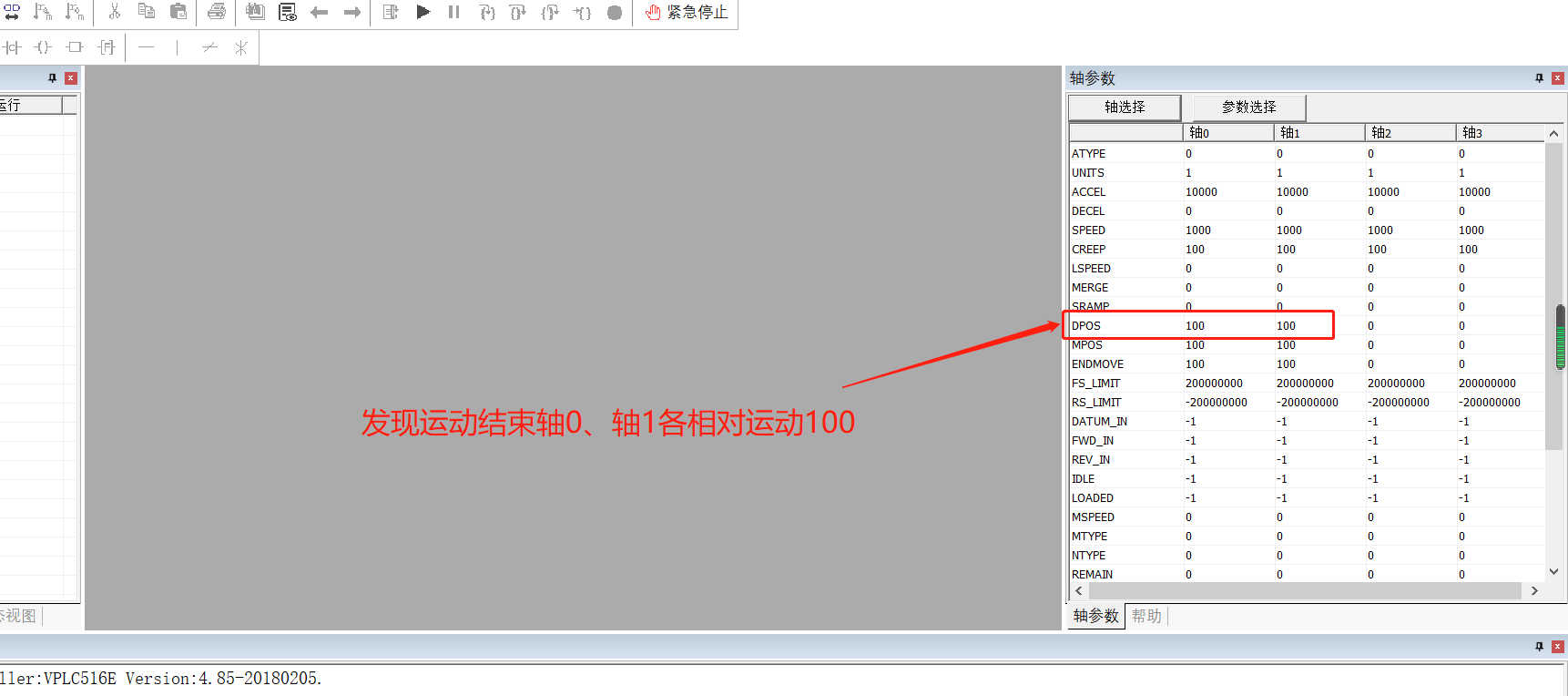Click the Cut scissors icon
This screenshot has height=696, width=1568.
(x=115, y=12)
